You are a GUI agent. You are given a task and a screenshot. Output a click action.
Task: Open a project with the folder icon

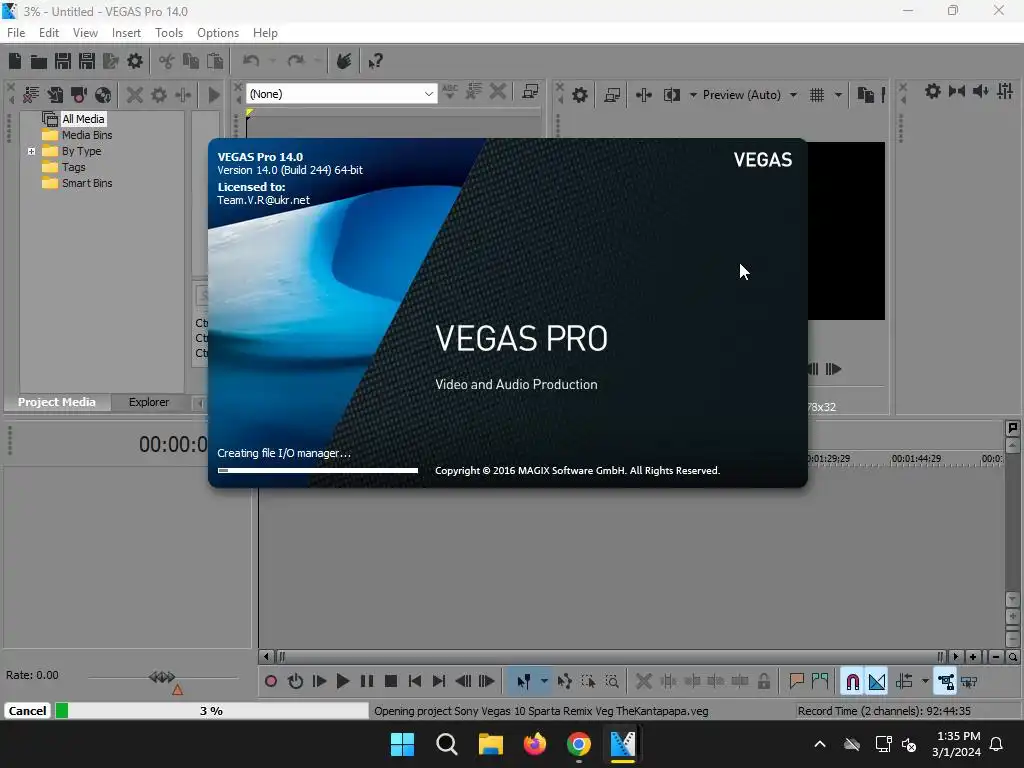pyautogui.click(x=39, y=61)
